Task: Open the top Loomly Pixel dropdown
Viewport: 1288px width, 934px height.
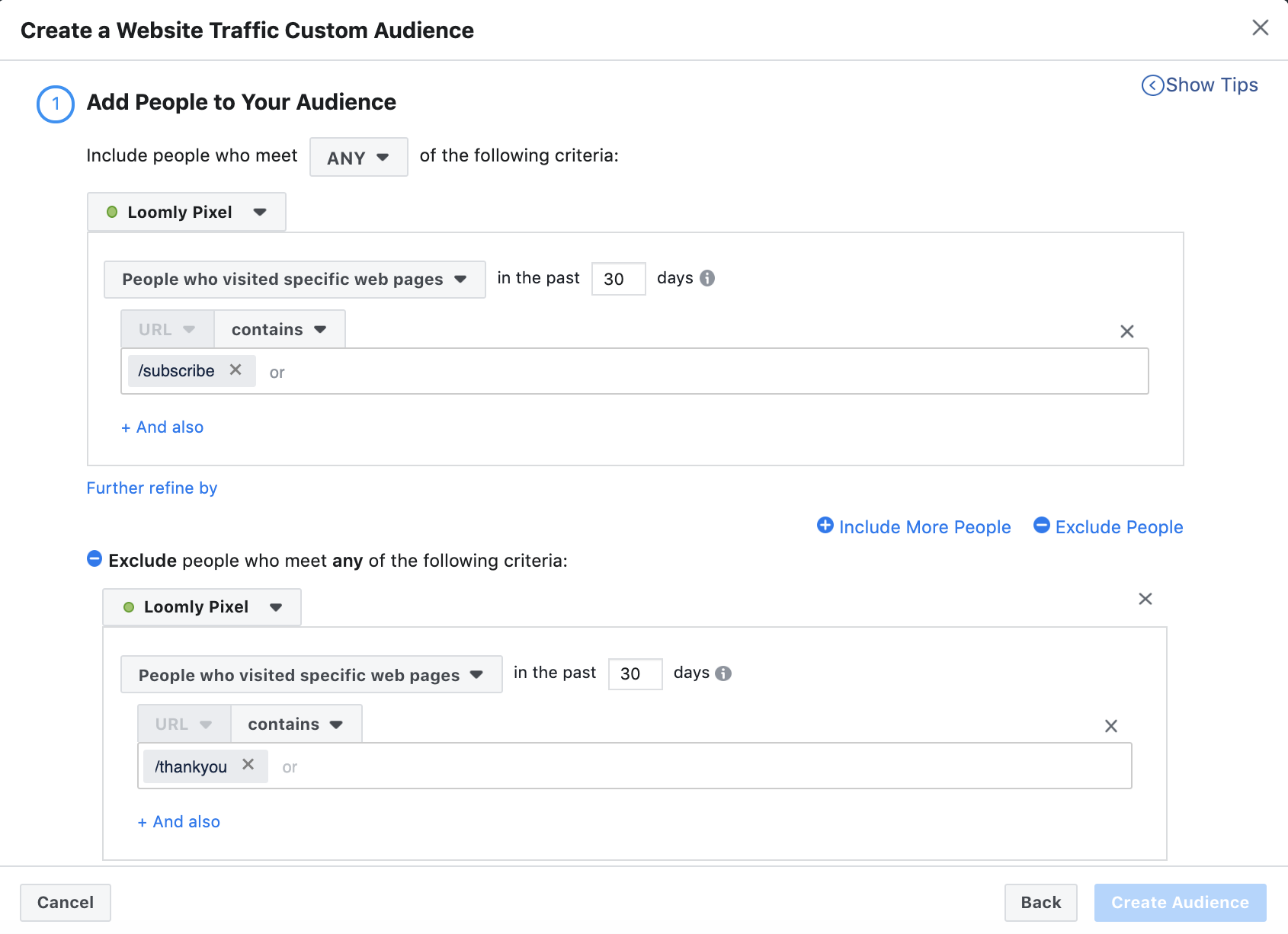Action: click(x=186, y=212)
